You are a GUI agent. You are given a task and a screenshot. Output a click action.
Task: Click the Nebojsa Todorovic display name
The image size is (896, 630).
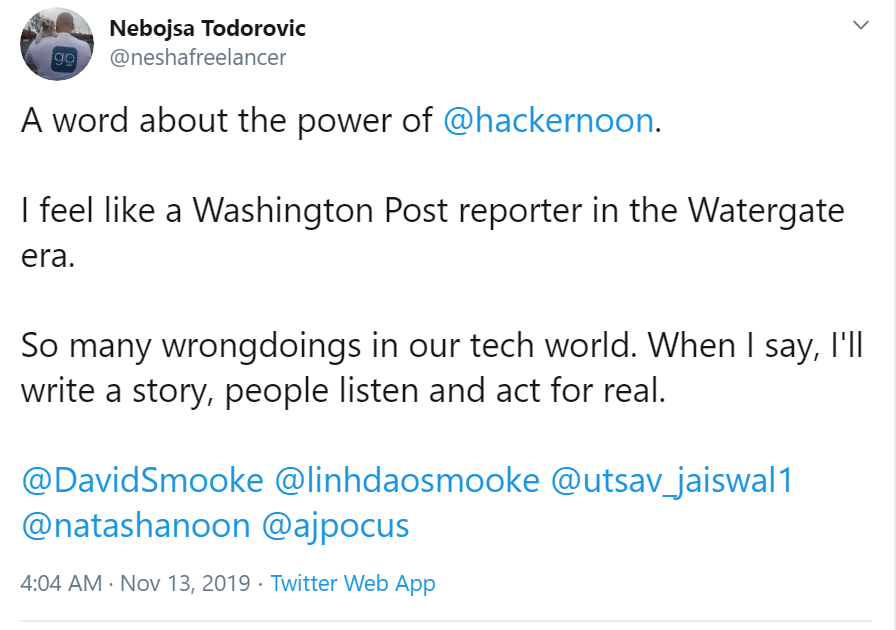point(207,28)
